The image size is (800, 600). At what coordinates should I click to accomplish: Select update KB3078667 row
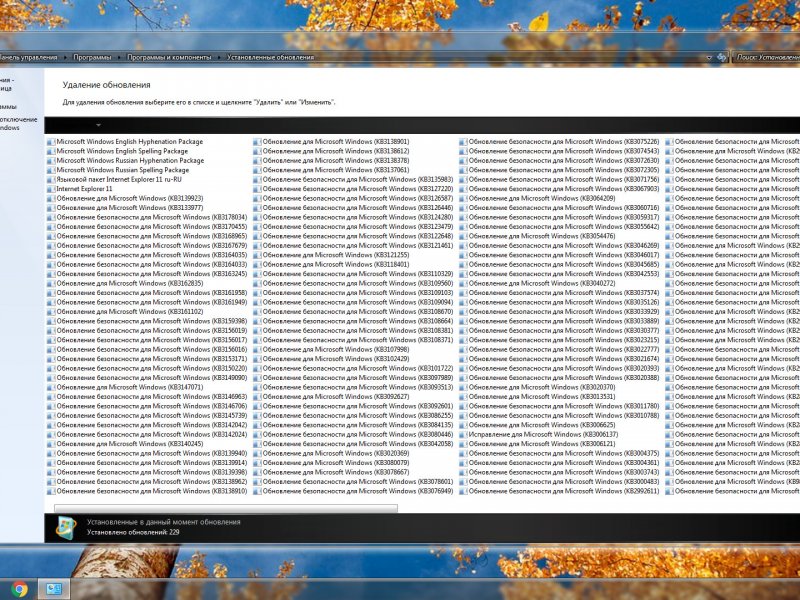[331, 472]
